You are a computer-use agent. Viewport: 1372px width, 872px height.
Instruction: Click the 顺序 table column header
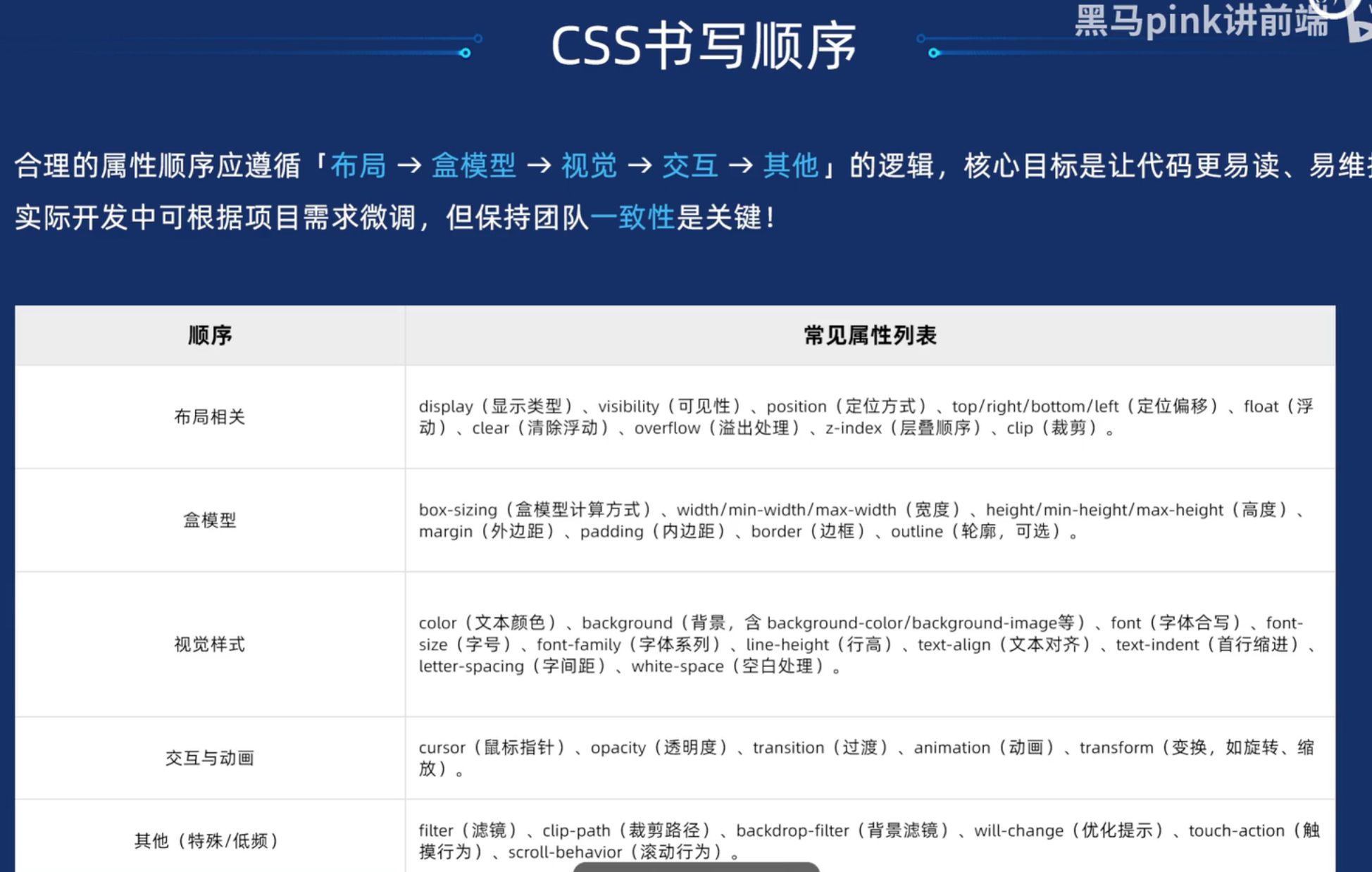point(210,335)
